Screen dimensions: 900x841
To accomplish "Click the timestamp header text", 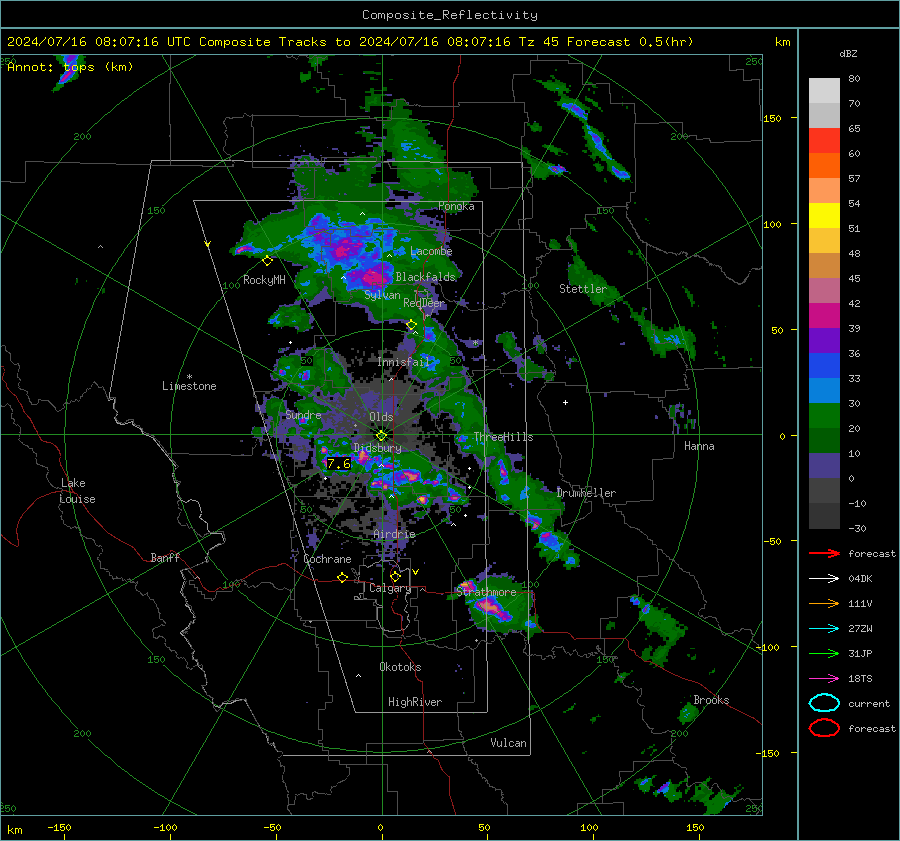I will click(x=350, y=42).
